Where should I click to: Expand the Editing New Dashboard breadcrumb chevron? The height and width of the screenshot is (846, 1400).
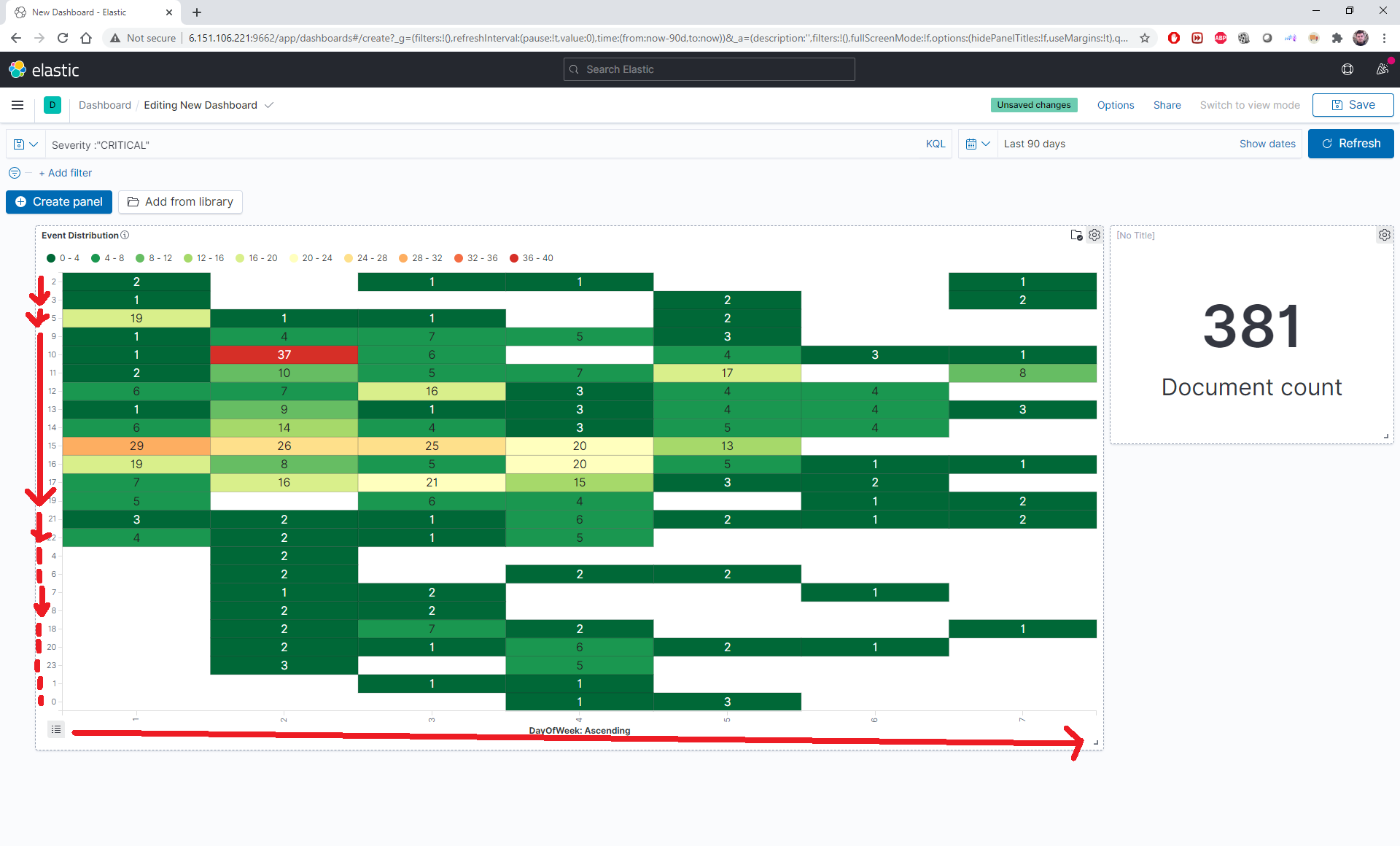coord(269,105)
